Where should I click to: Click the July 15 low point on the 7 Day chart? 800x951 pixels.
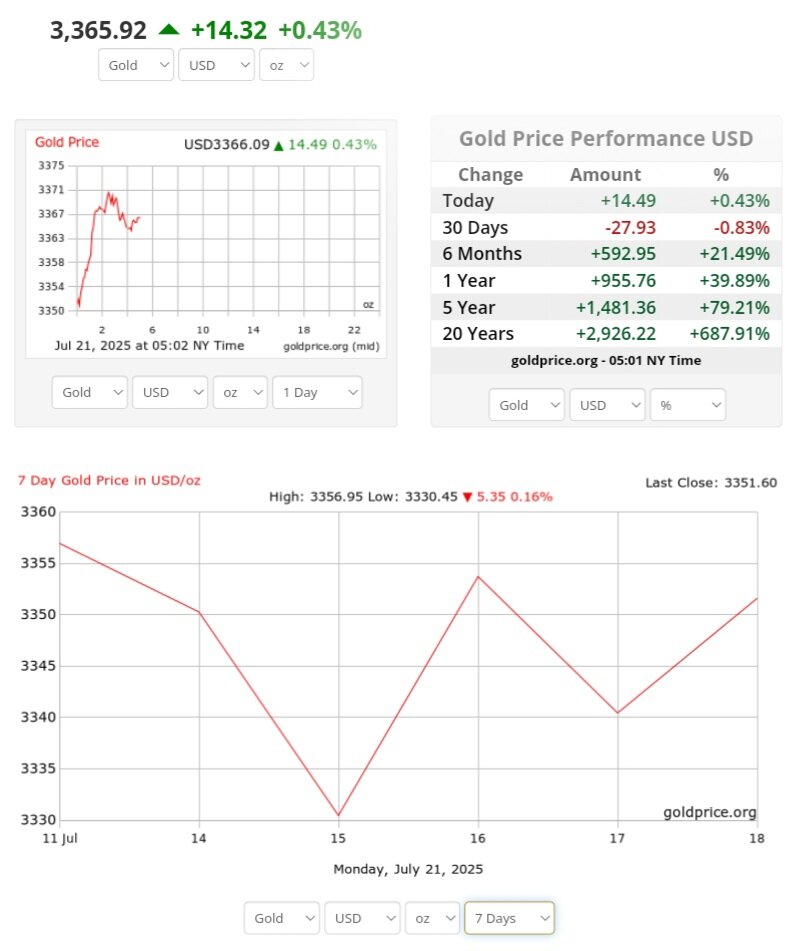[339, 815]
